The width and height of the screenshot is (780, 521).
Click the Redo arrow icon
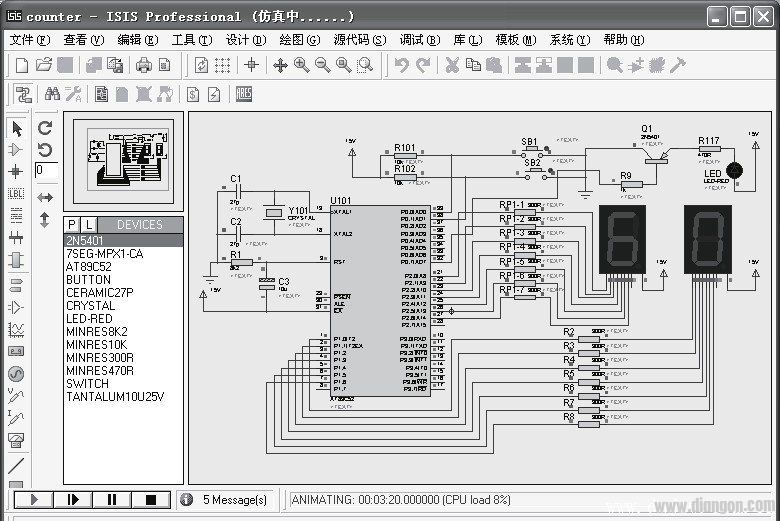coord(423,65)
